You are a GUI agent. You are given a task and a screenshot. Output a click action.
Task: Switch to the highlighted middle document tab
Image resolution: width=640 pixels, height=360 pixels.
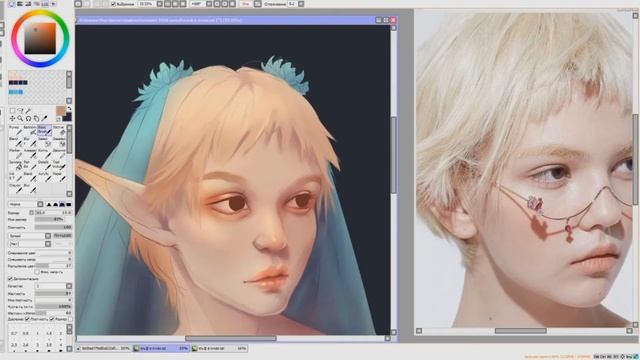161,349
